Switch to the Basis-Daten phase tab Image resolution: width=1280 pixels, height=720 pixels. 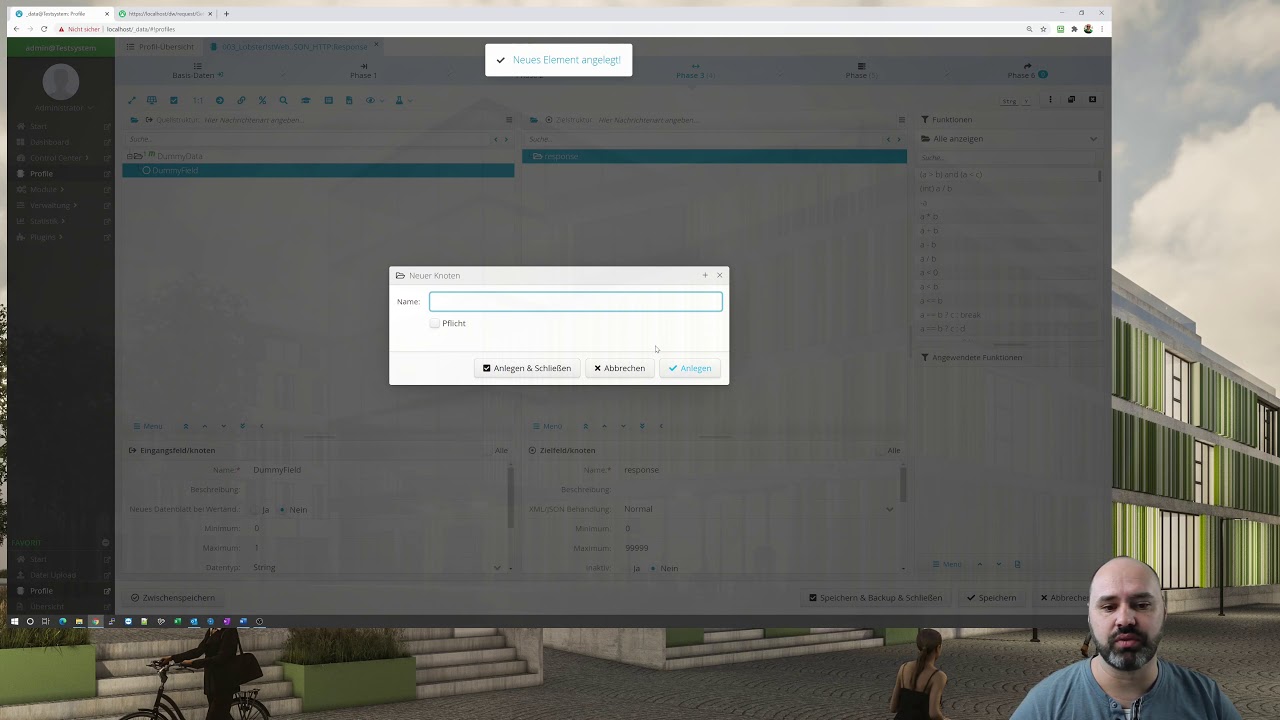pyautogui.click(x=197, y=71)
